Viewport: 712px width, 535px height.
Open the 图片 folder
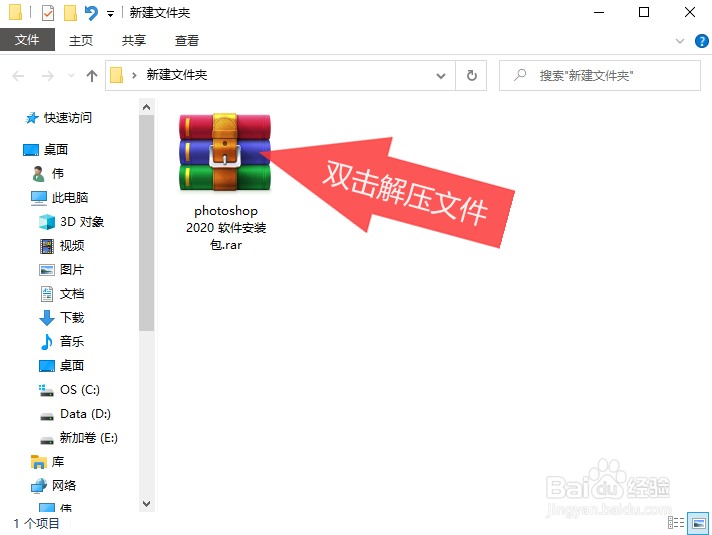coord(72,270)
